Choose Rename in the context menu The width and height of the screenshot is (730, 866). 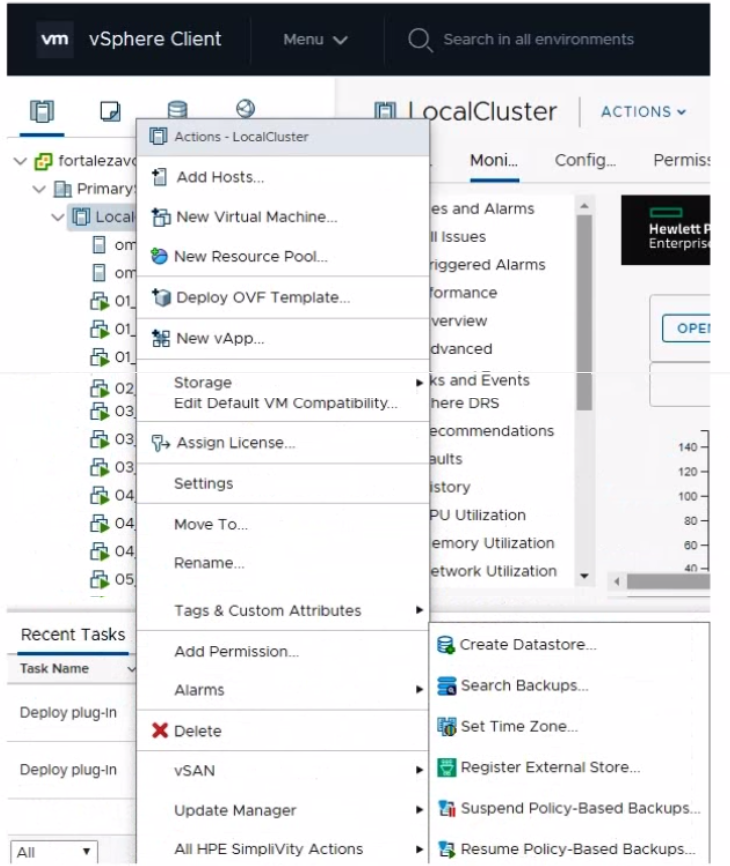point(282,563)
